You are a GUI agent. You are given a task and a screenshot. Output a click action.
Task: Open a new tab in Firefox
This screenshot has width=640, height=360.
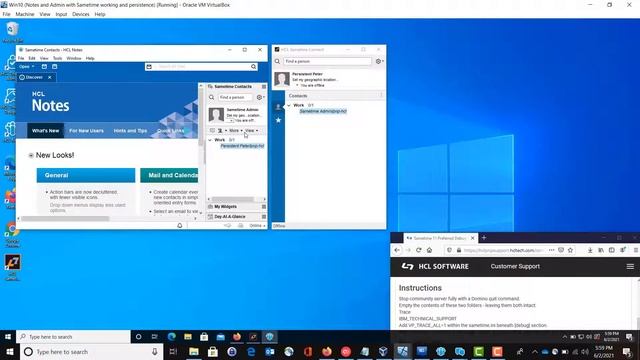pos(484,238)
